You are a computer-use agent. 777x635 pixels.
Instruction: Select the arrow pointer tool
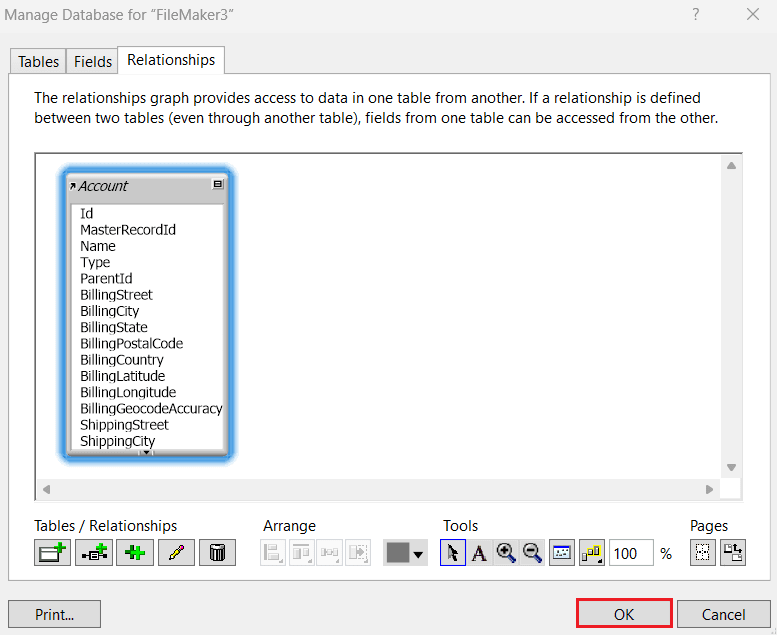click(x=452, y=553)
